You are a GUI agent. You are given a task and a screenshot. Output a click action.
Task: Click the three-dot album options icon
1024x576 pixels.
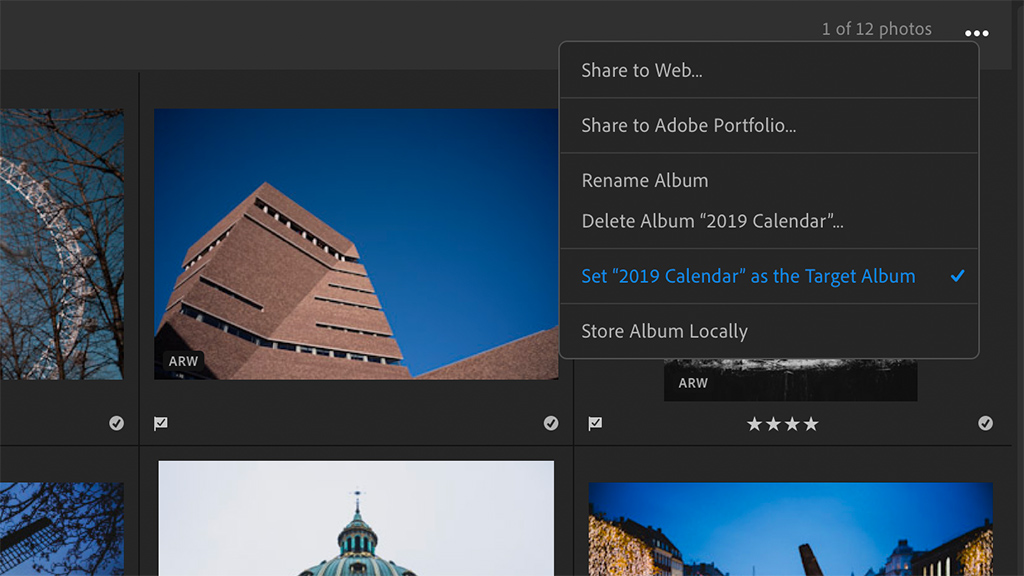[x=977, y=33]
